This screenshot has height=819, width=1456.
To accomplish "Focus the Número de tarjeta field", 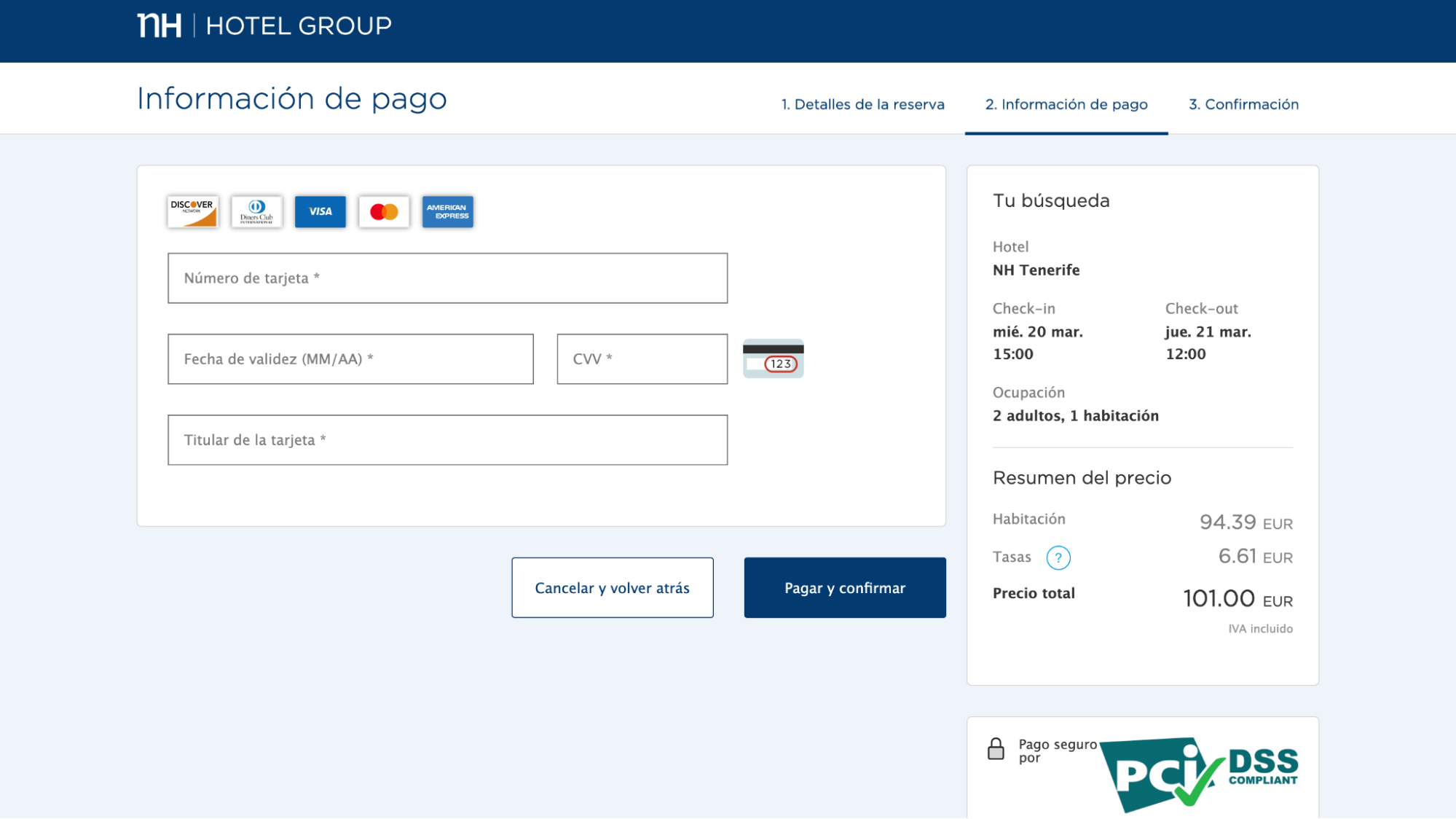I will pyautogui.click(x=447, y=278).
